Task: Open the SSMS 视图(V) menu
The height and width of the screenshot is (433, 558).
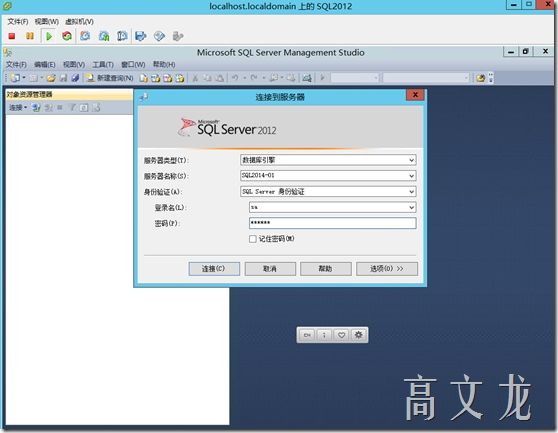Action: click(74, 65)
